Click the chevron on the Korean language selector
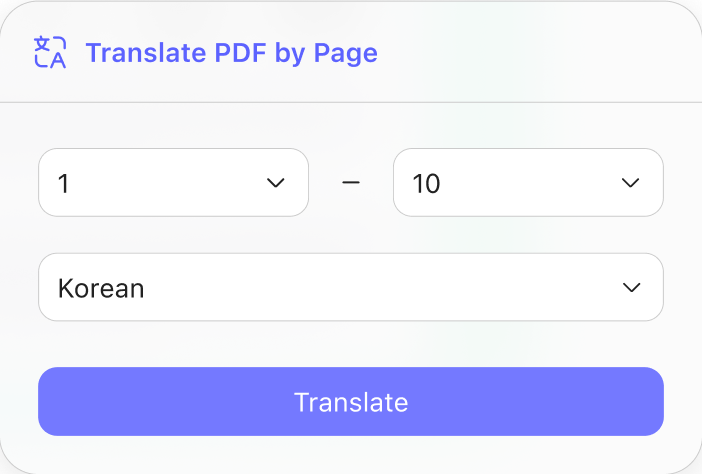702x474 pixels. pyautogui.click(x=631, y=288)
